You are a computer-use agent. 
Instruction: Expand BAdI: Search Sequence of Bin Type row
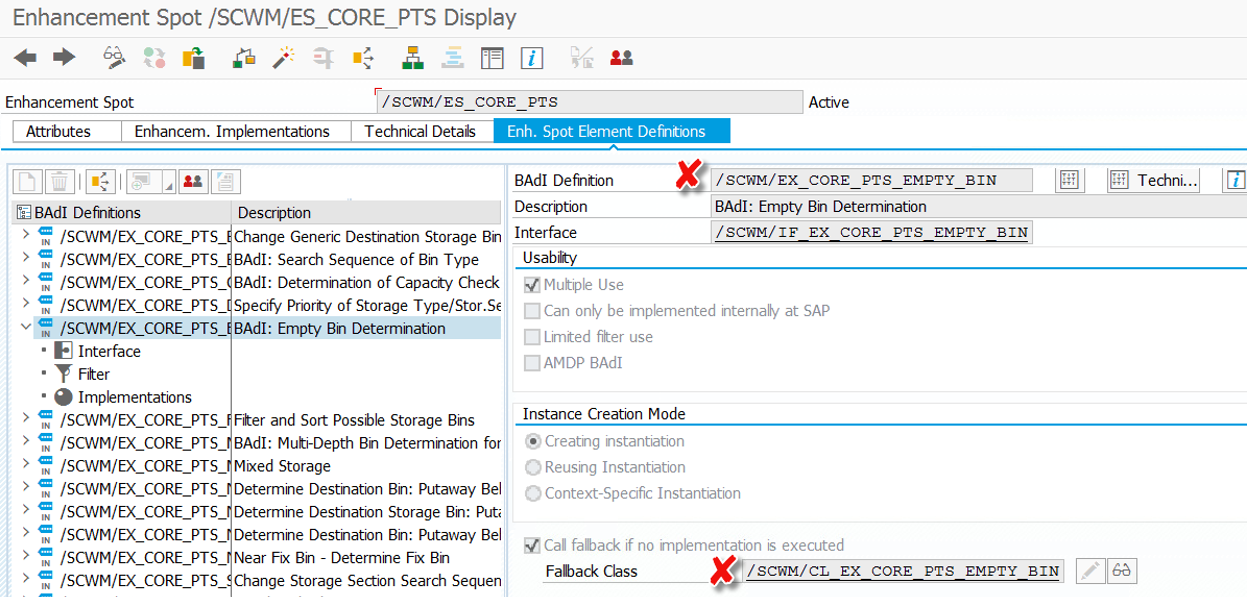pos(26,259)
